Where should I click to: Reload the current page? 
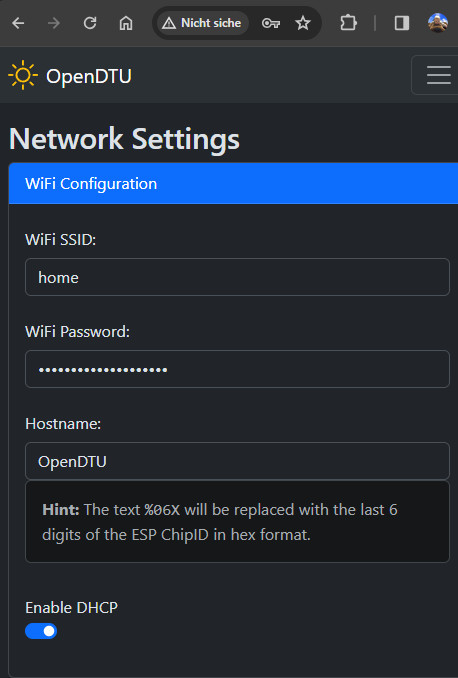[90, 23]
